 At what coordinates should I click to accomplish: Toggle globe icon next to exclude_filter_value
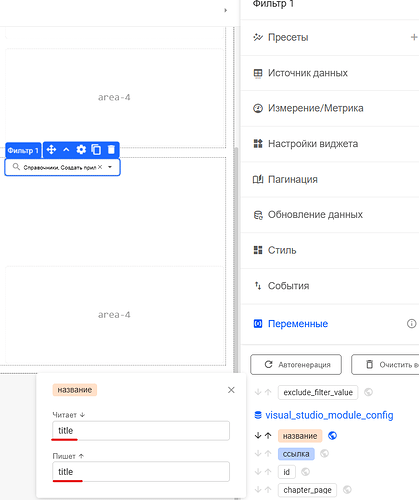coord(368,392)
